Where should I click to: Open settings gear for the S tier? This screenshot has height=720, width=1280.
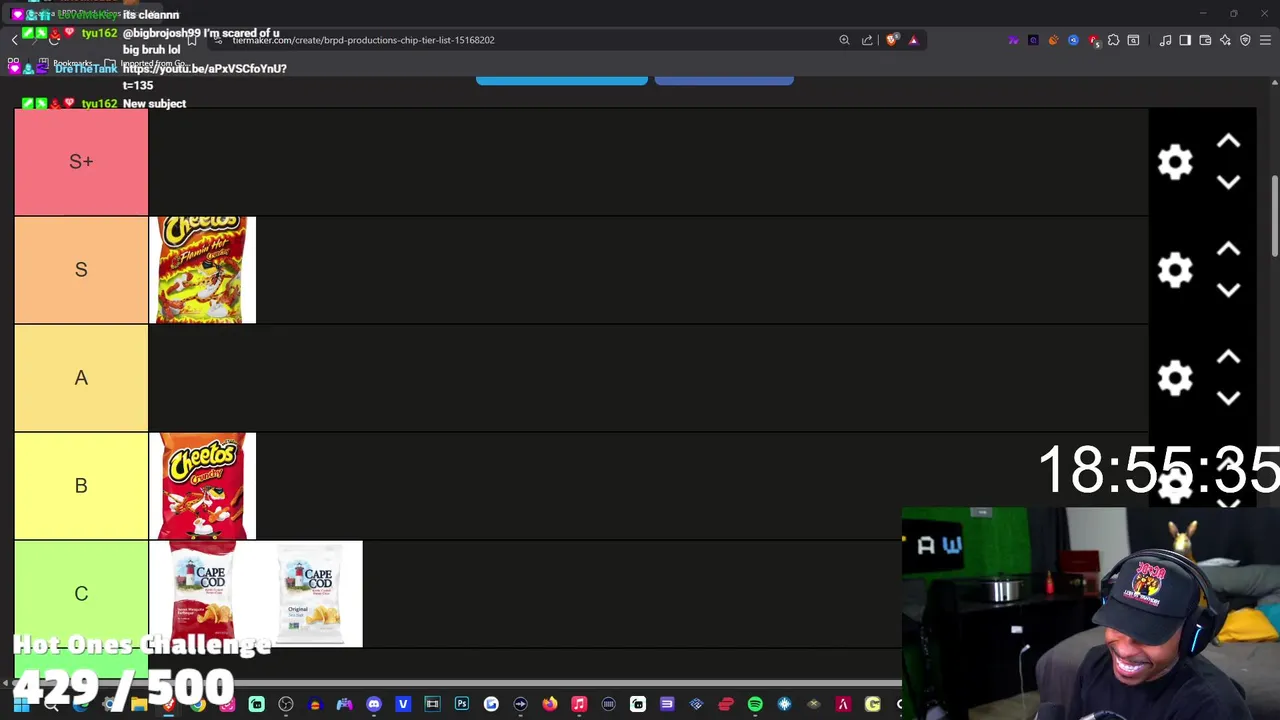point(1175,270)
